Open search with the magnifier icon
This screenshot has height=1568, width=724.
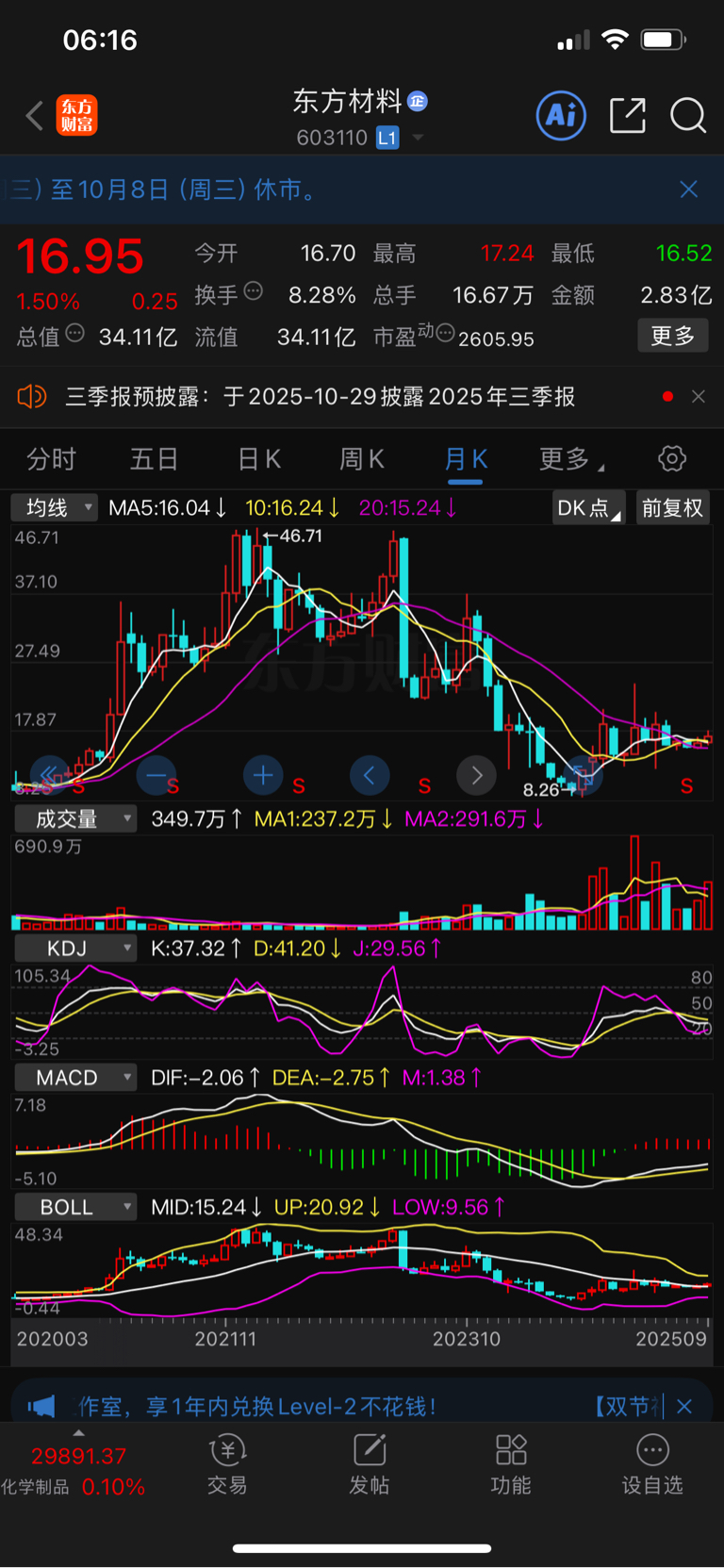click(x=688, y=116)
